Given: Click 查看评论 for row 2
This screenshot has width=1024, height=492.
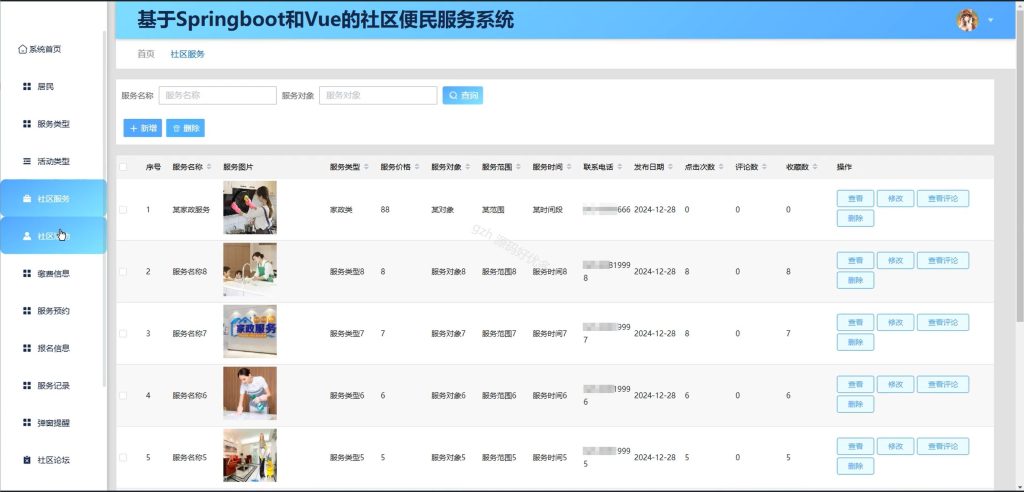Looking at the screenshot, I should click(x=942, y=261).
